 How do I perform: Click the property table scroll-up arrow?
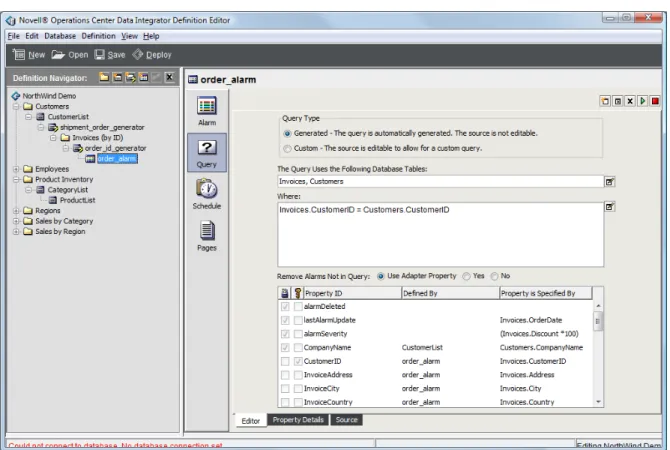pyautogui.click(x=598, y=306)
